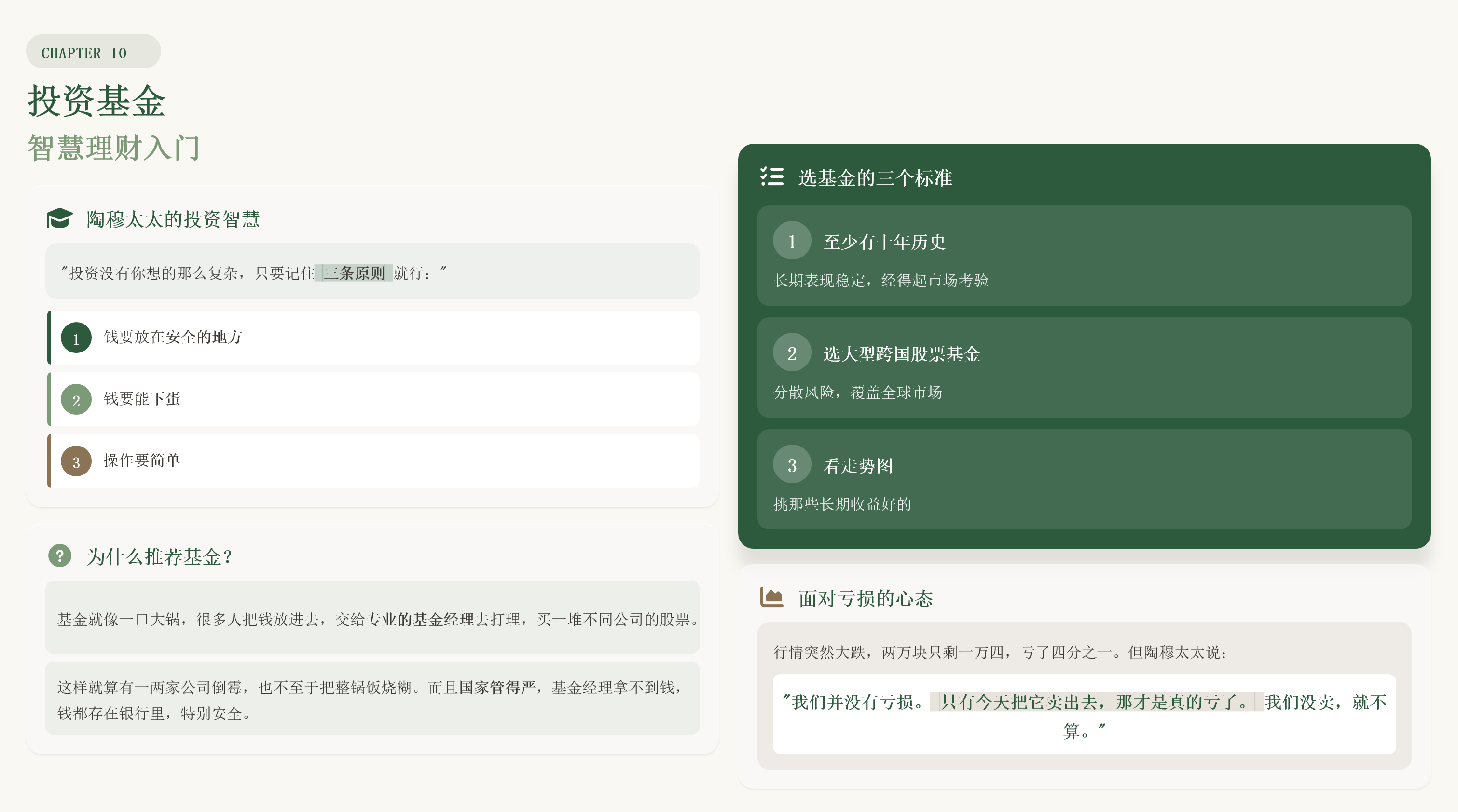Viewport: 1458px width, 812px height.
Task: Click the light green number 2 badge
Action: click(76, 400)
